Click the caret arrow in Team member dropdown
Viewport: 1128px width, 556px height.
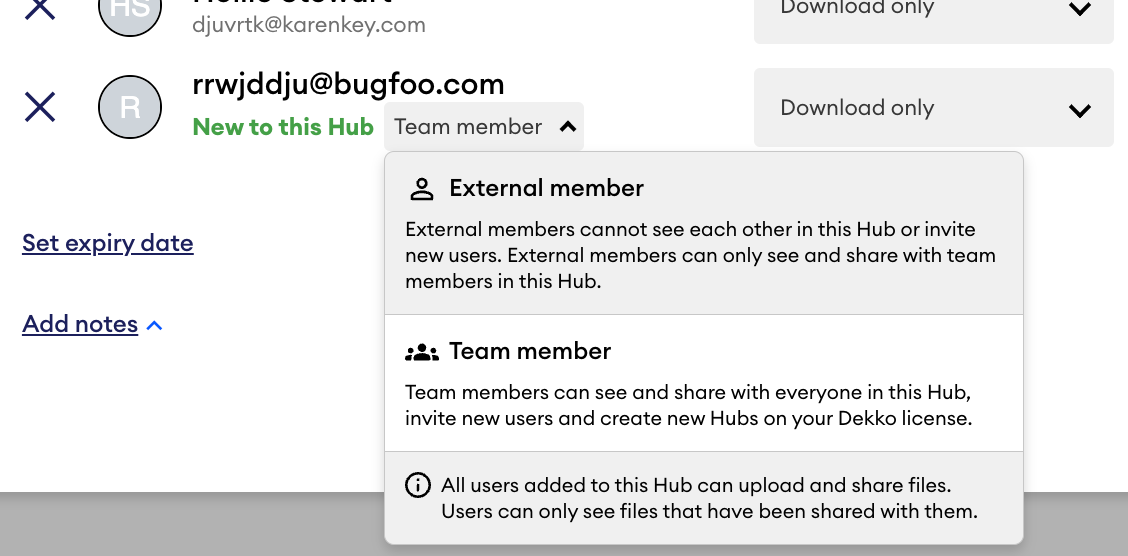tap(568, 127)
